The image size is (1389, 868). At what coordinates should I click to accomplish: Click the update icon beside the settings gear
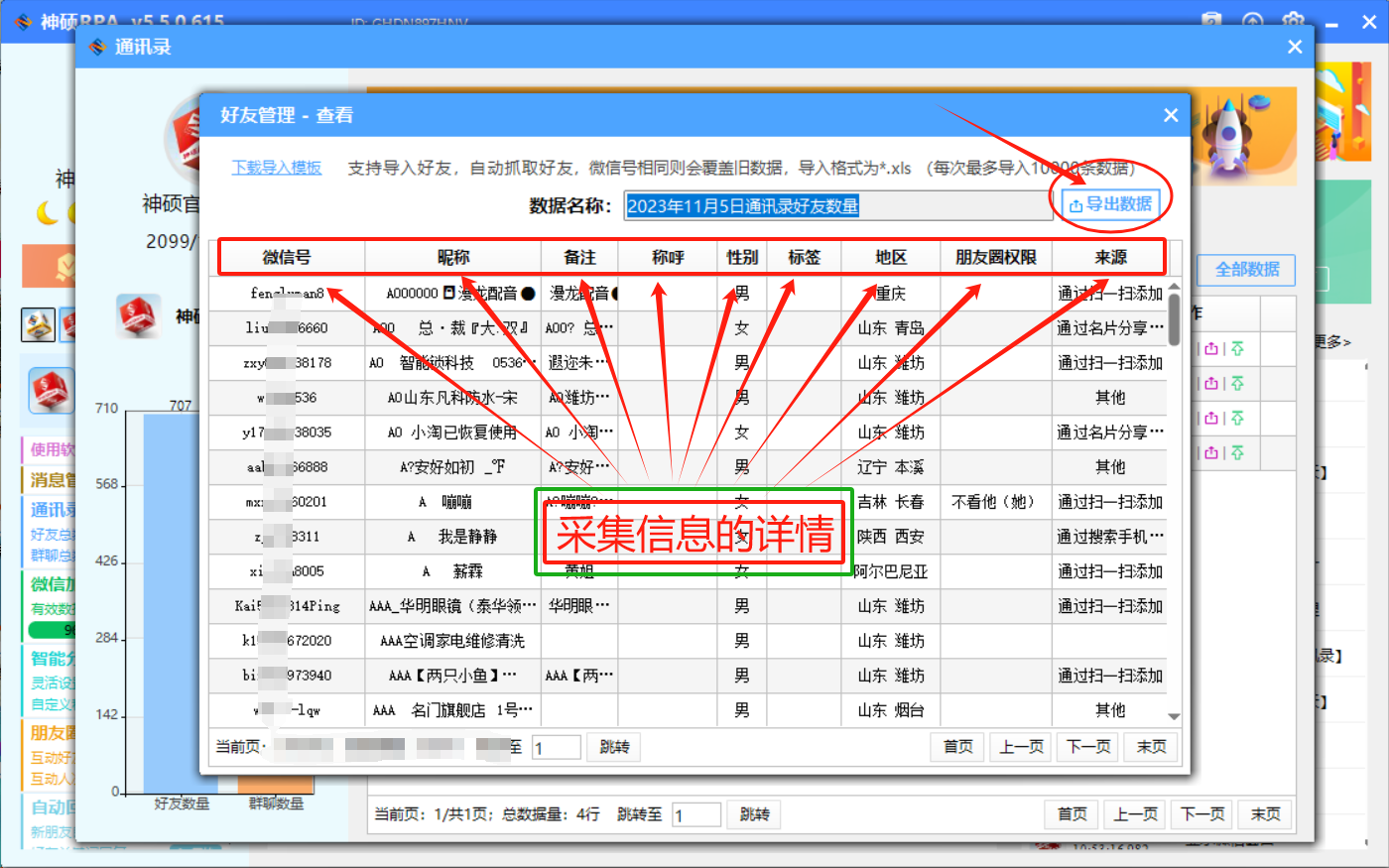pyautogui.click(x=1252, y=20)
